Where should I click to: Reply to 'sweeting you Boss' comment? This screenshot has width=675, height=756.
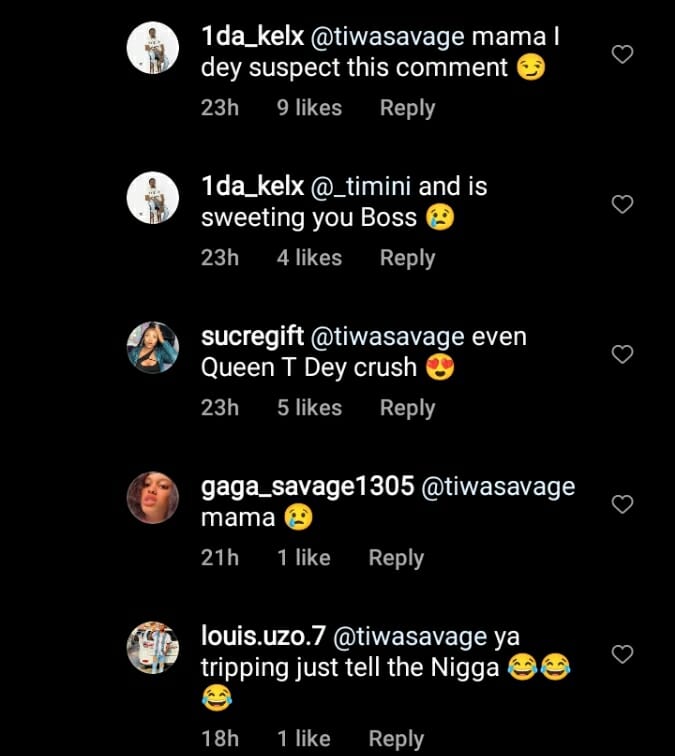(407, 258)
